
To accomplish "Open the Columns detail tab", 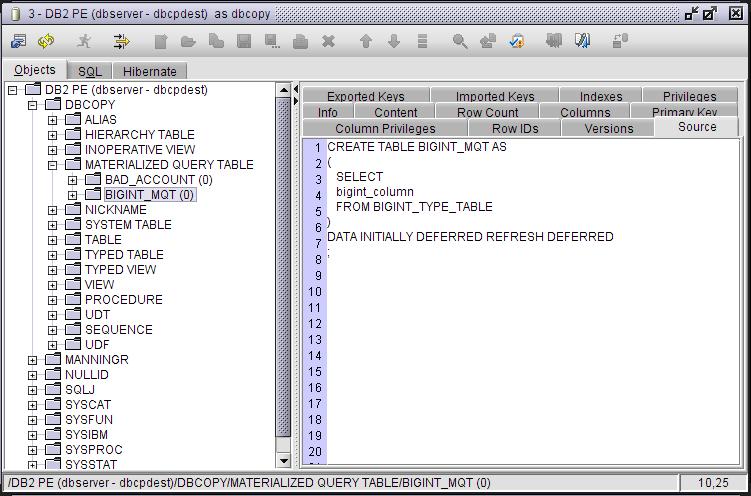I will (x=585, y=113).
